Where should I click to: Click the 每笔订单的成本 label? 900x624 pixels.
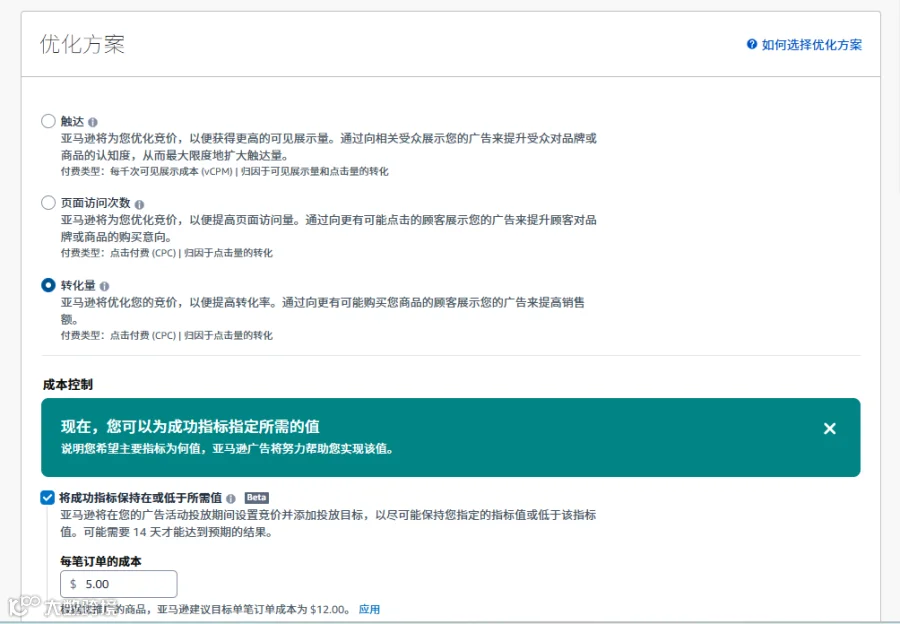pyautogui.click(x=101, y=561)
